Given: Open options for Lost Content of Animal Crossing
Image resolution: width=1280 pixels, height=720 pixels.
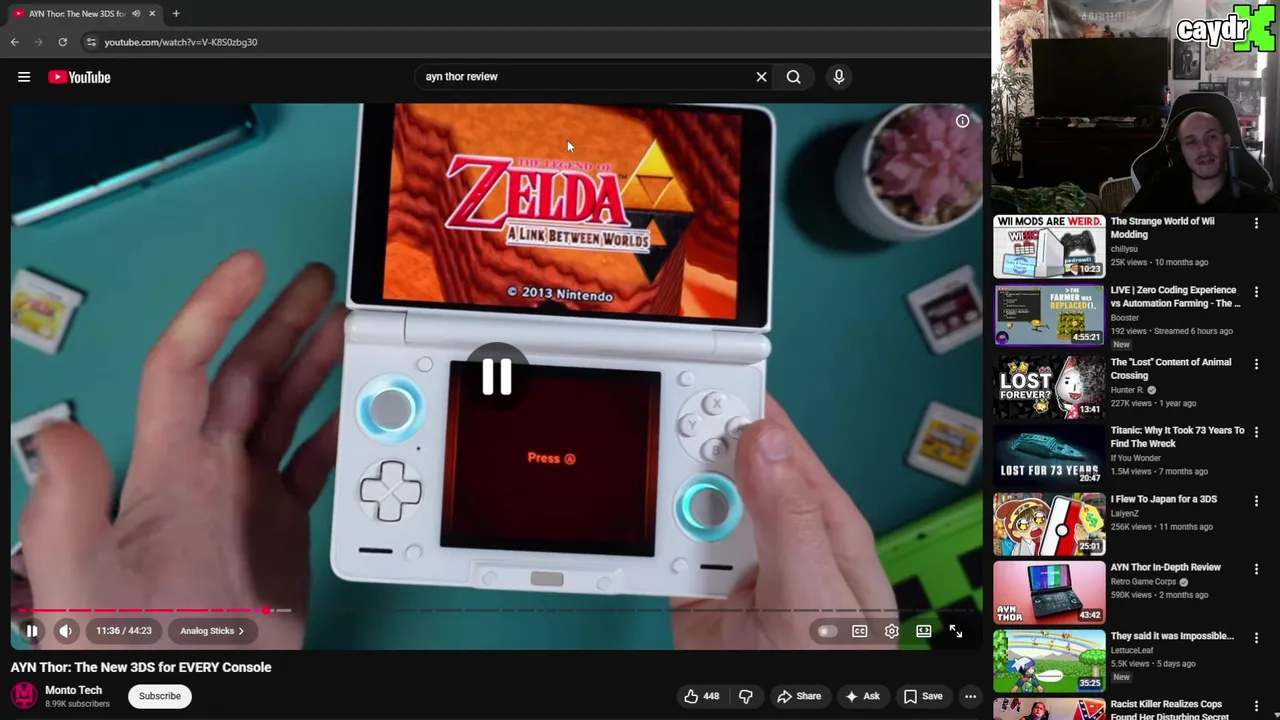Looking at the screenshot, I should pos(1256,364).
